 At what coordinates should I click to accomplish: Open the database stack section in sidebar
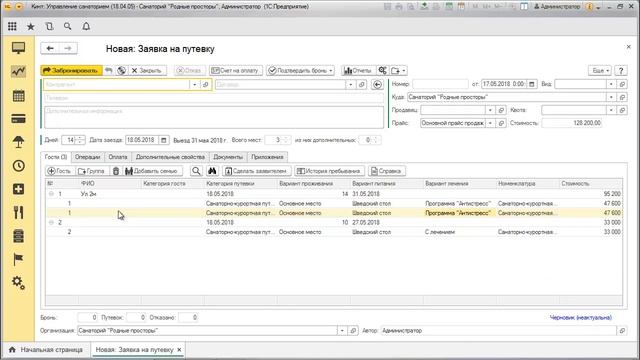tap(18, 236)
